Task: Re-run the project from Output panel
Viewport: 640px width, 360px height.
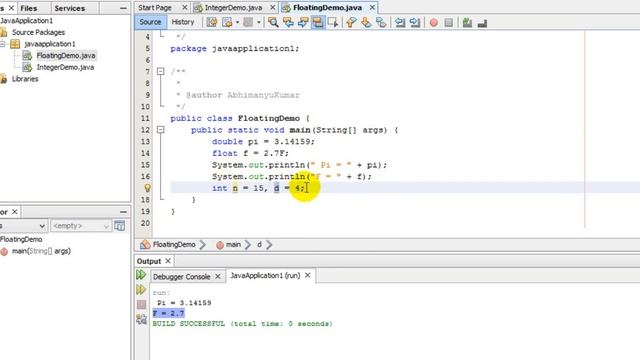Action: [x=141, y=275]
